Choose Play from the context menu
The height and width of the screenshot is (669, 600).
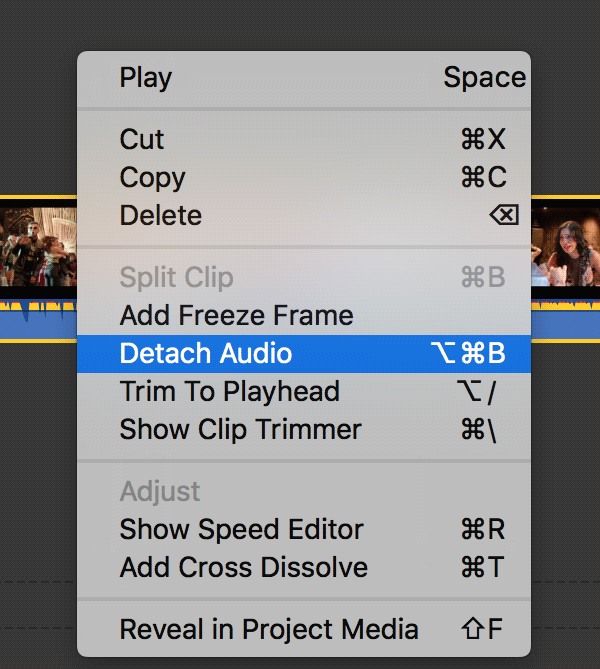tap(146, 77)
